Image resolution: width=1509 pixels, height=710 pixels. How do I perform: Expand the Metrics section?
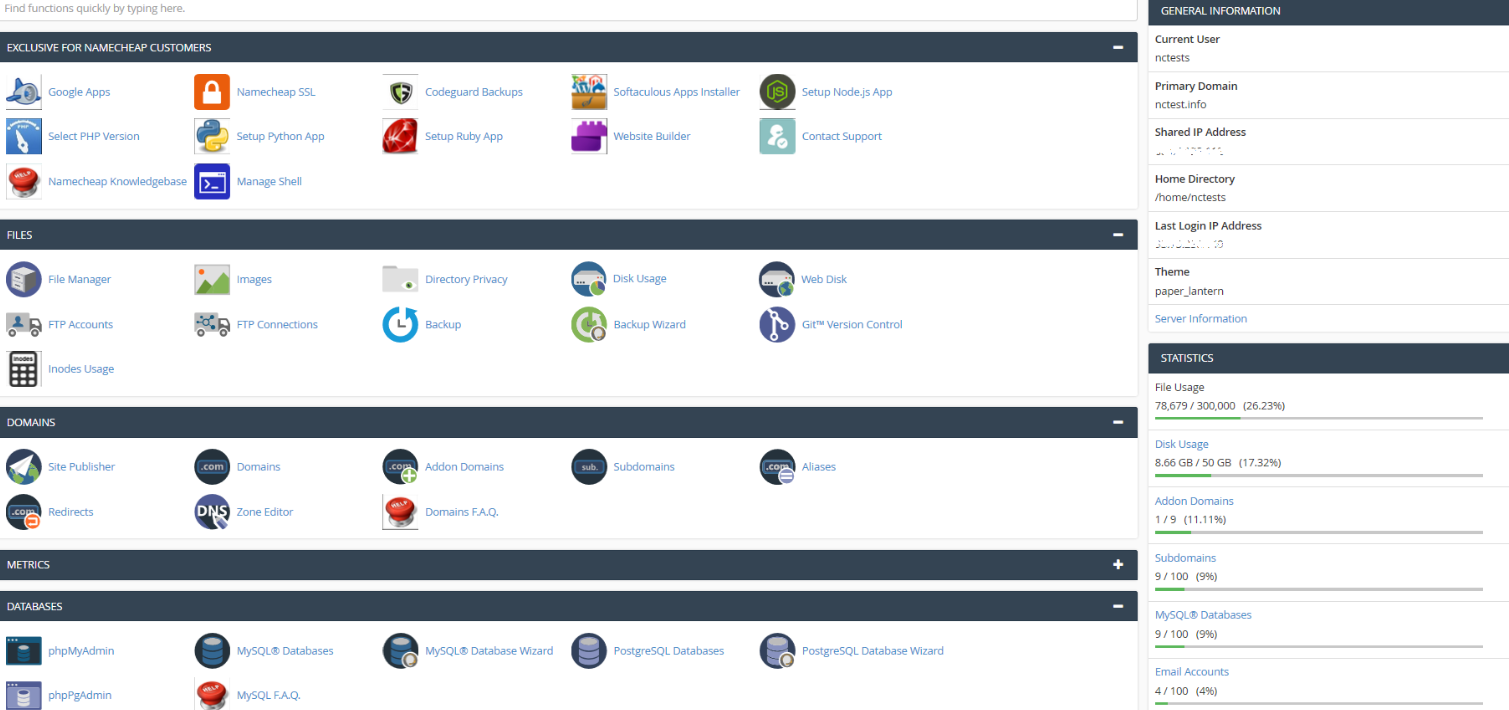coord(1118,565)
